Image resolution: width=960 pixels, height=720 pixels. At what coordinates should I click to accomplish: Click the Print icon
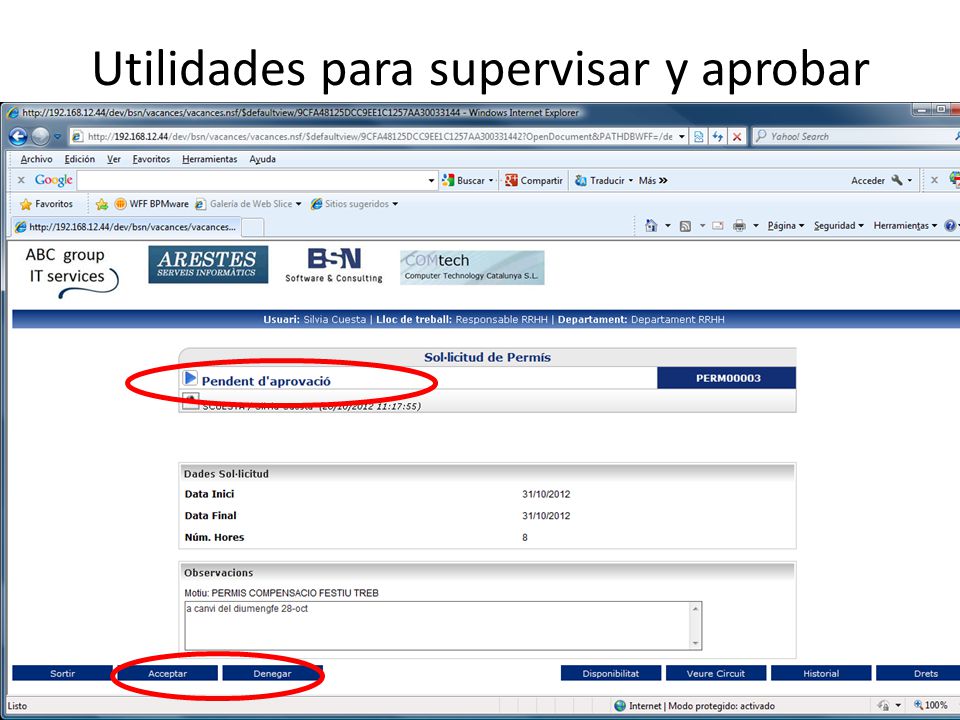[x=740, y=226]
